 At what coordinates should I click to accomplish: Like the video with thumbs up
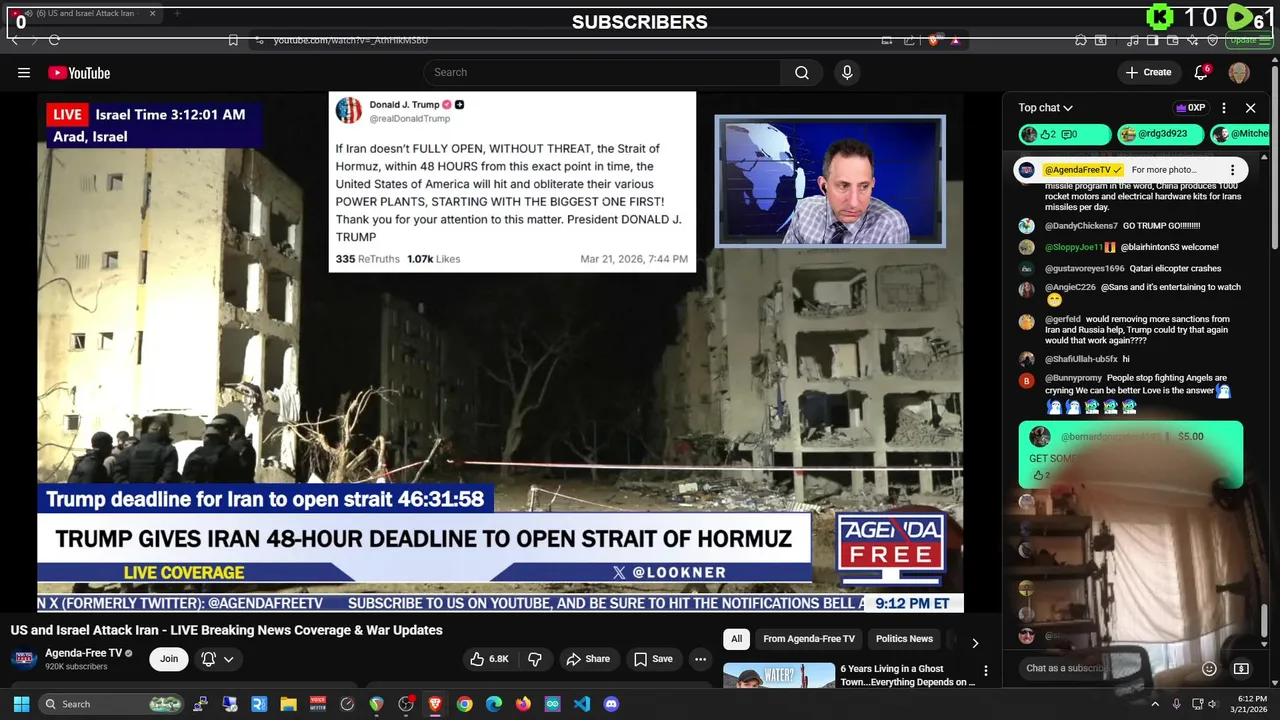coord(489,659)
